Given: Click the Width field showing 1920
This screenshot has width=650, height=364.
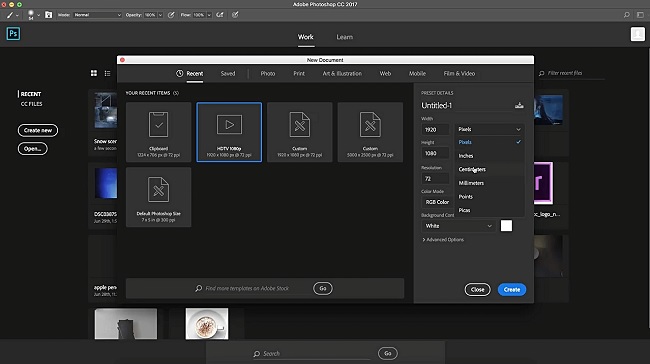Looking at the screenshot, I should tap(435, 129).
